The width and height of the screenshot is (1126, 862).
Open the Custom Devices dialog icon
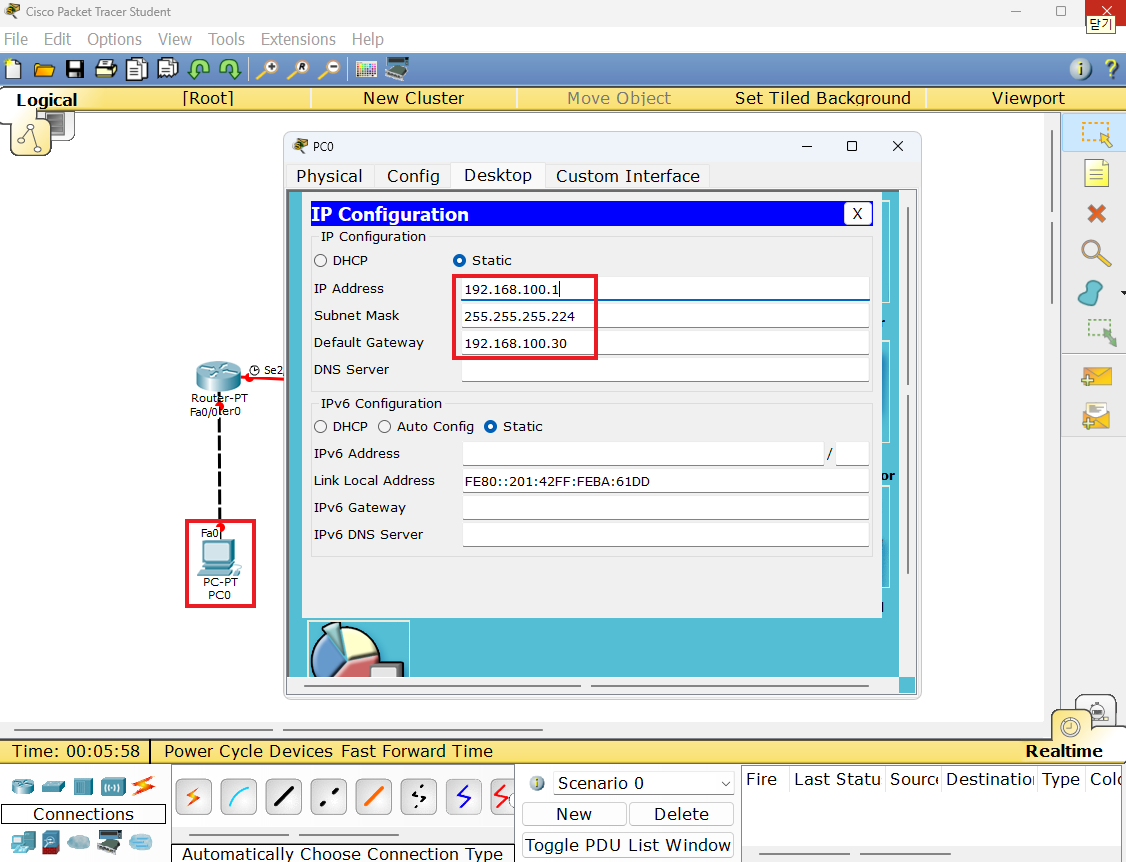[397, 69]
